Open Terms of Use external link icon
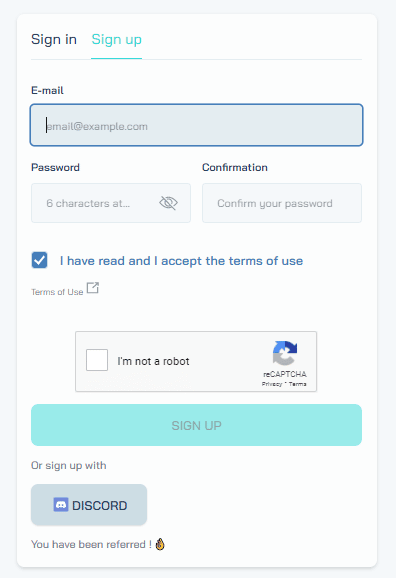 (x=93, y=288)
